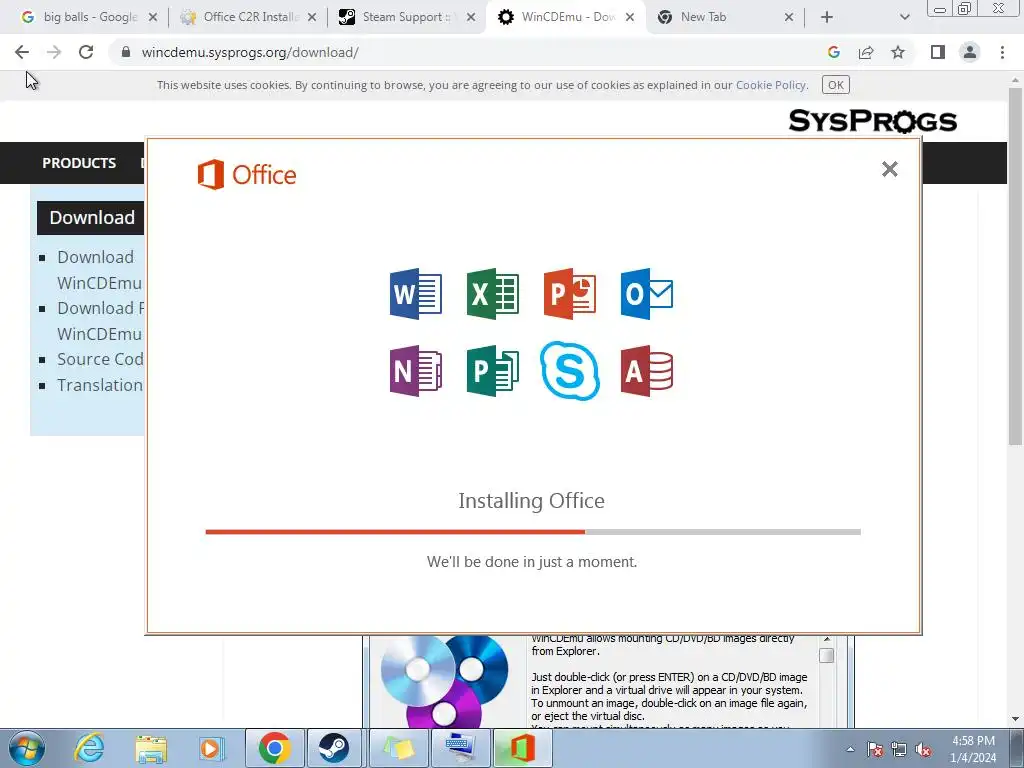Click the Outlook icon in Office installer
This screenshot has width=1024, height=768.
647,294
